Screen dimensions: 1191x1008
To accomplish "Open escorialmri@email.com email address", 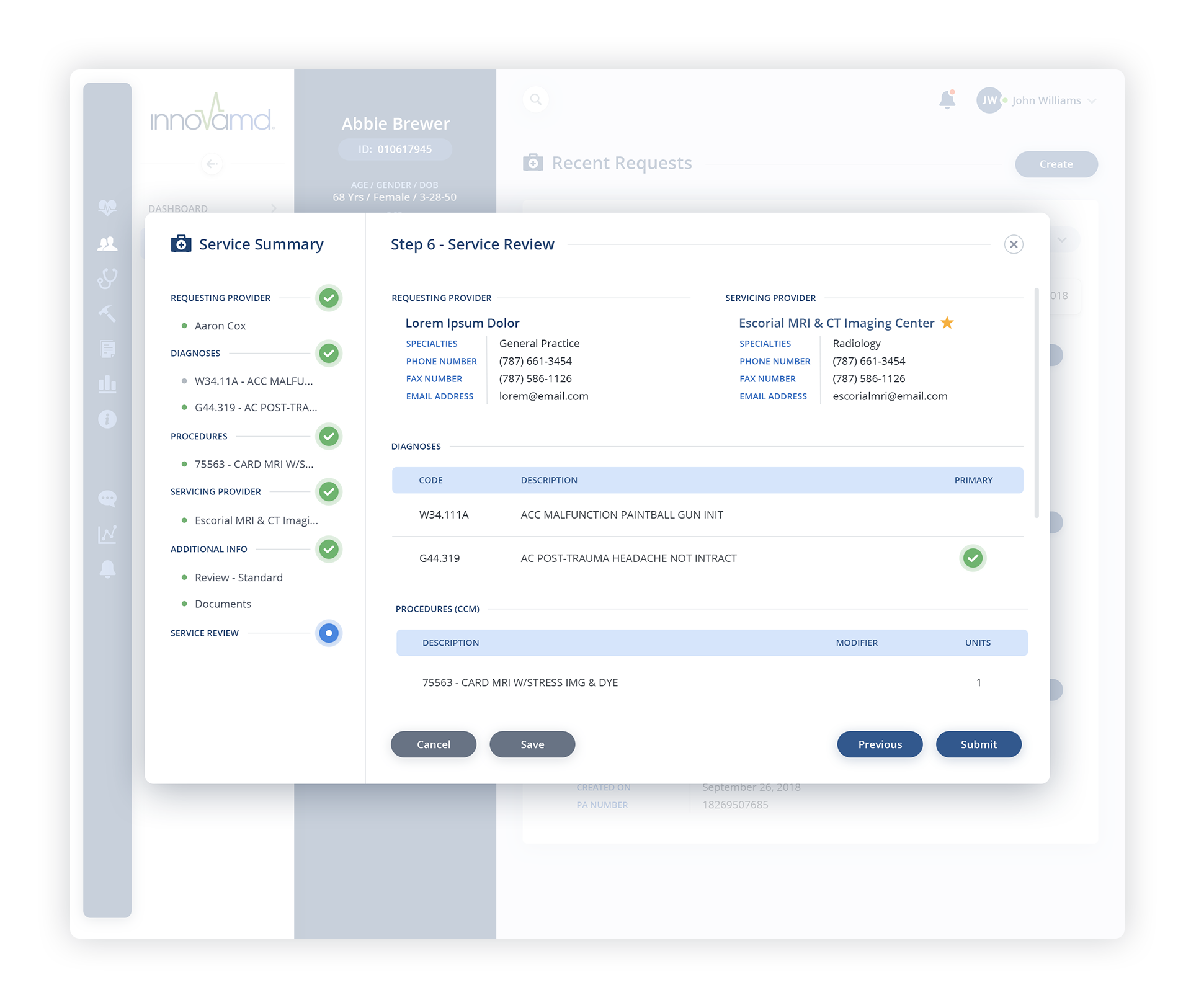I will point(890,396).
